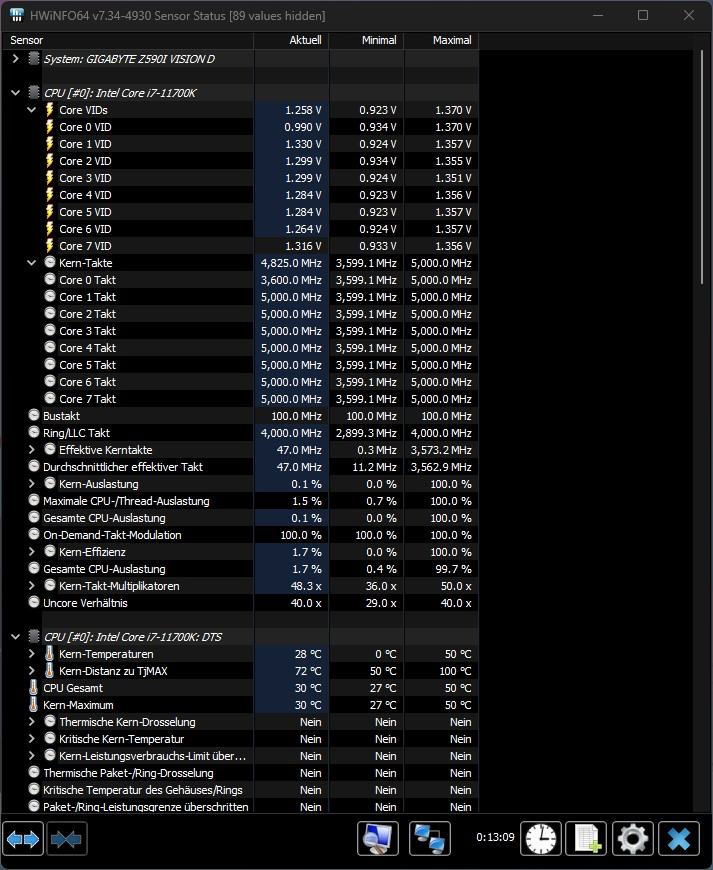This screenshot has height=870, width=713.
Task: Collapse the Kern-Takte group
Action: (x=32, y=262)
